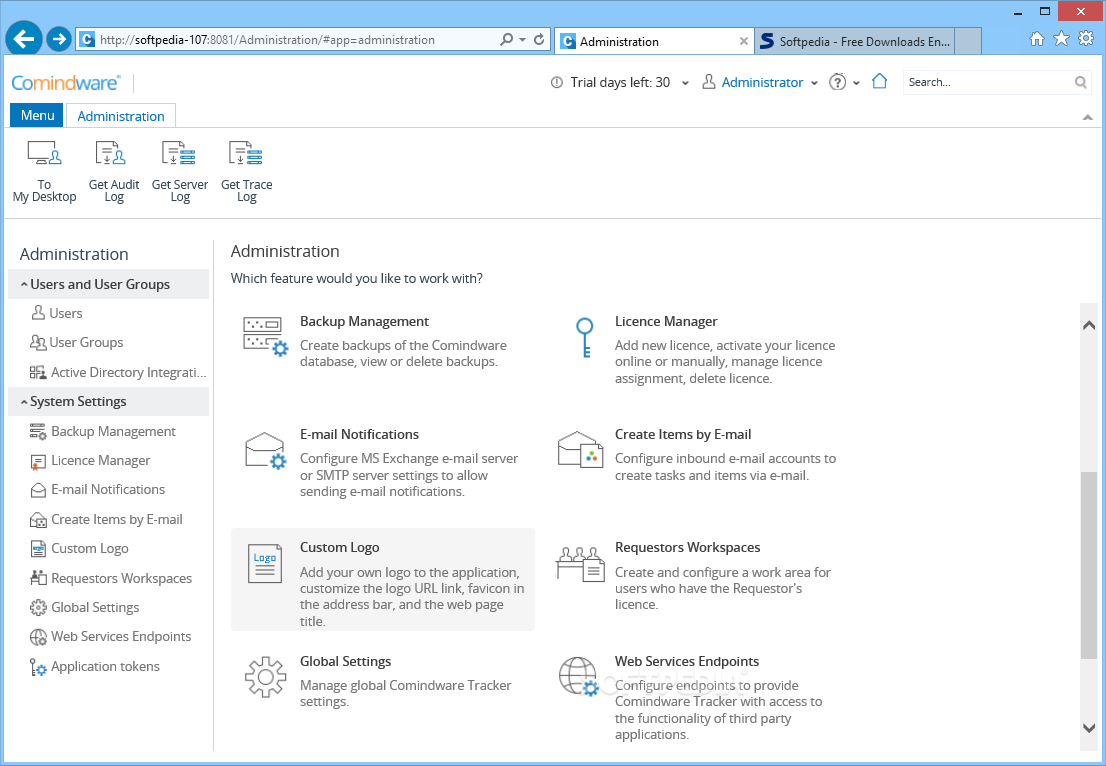Screen dimensions: 1106x766
Task: Click the browser forward button
Action: 59,39
